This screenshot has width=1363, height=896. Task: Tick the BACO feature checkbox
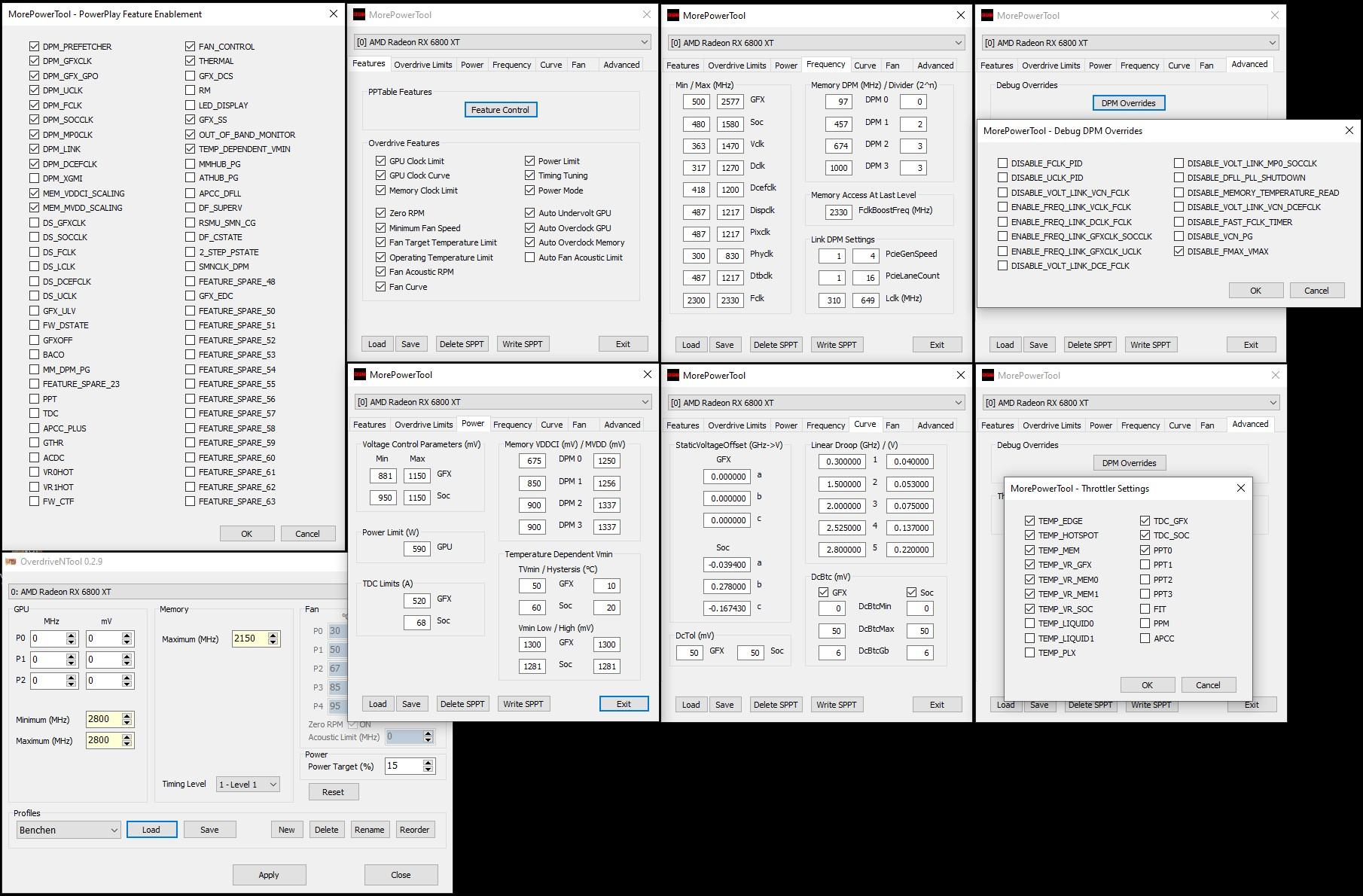pos(34,355)
